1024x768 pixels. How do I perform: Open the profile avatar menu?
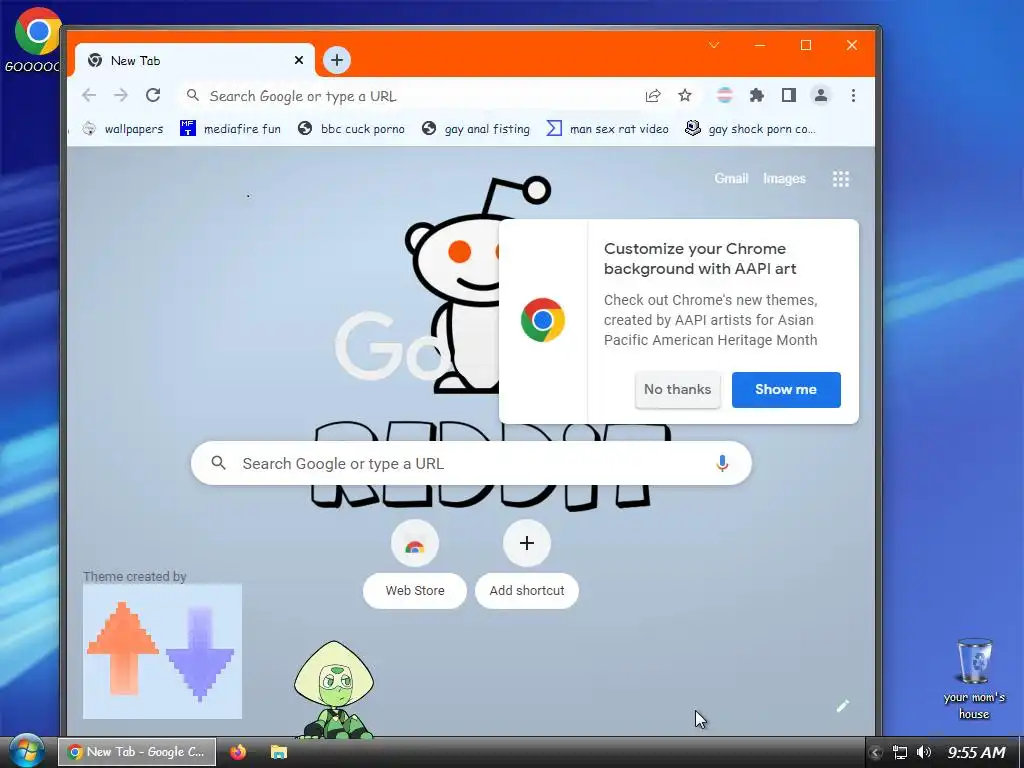[x=821, y=95]
